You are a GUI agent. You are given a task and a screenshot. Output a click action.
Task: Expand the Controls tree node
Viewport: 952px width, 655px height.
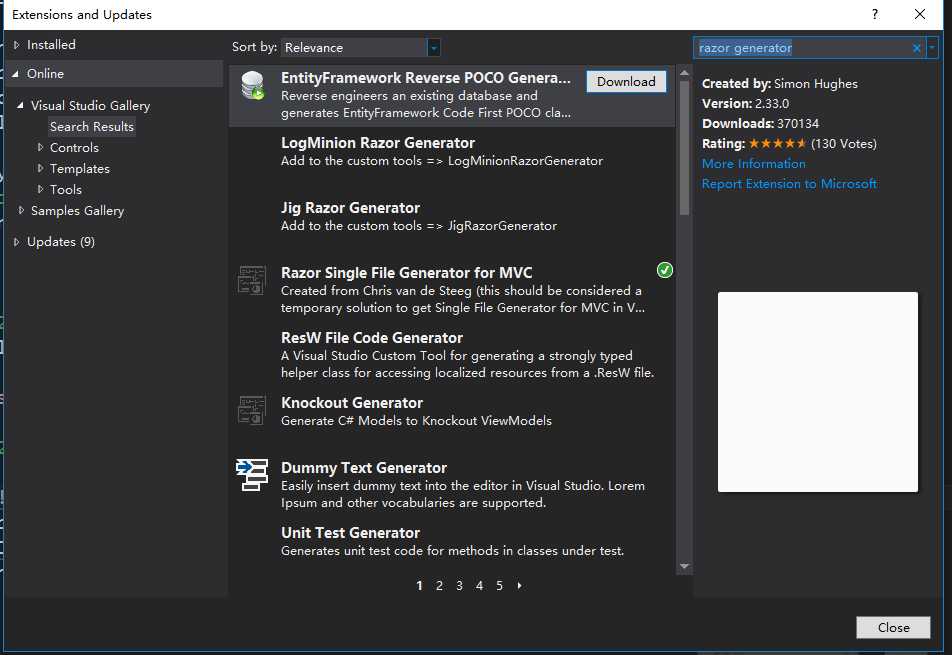(x=40, y=148)
